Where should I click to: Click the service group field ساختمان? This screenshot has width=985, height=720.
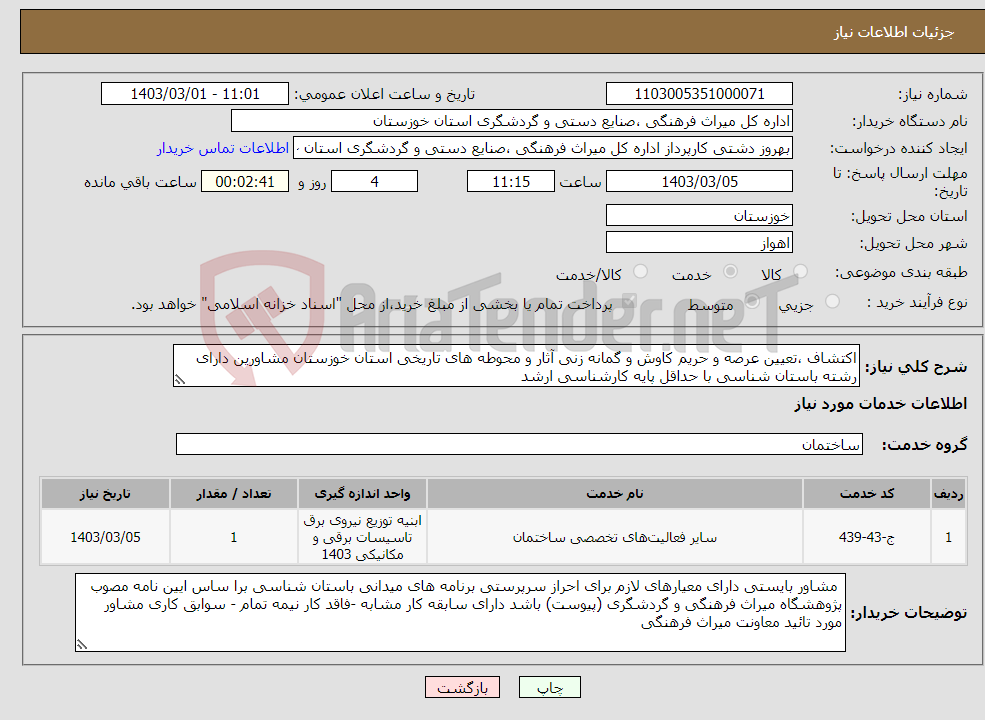(520, 444)
